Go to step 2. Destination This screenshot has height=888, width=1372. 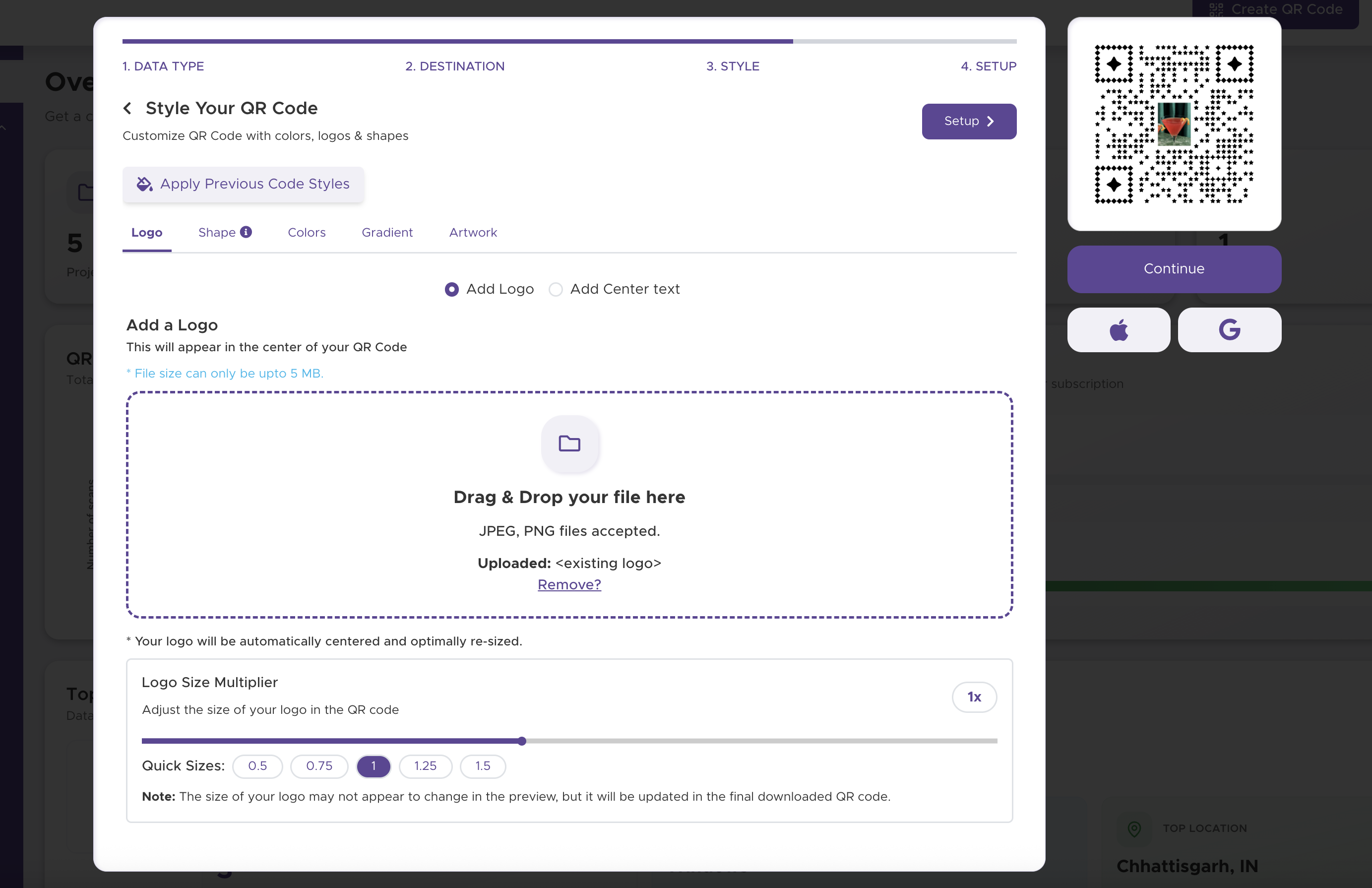454,66
